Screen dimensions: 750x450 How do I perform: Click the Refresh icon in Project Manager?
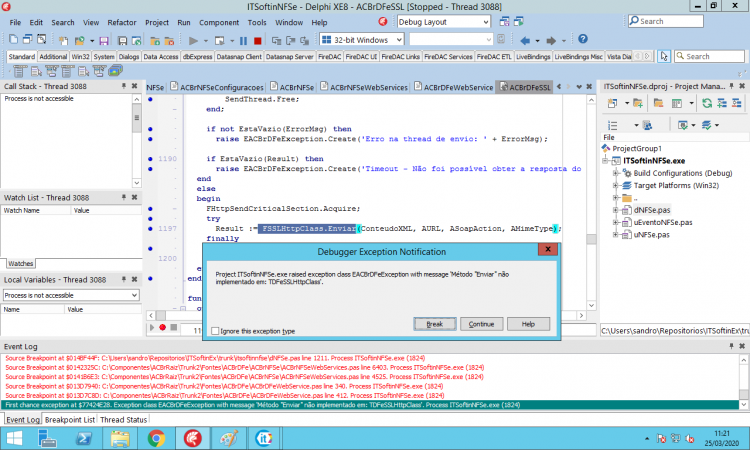click(706, 103)
